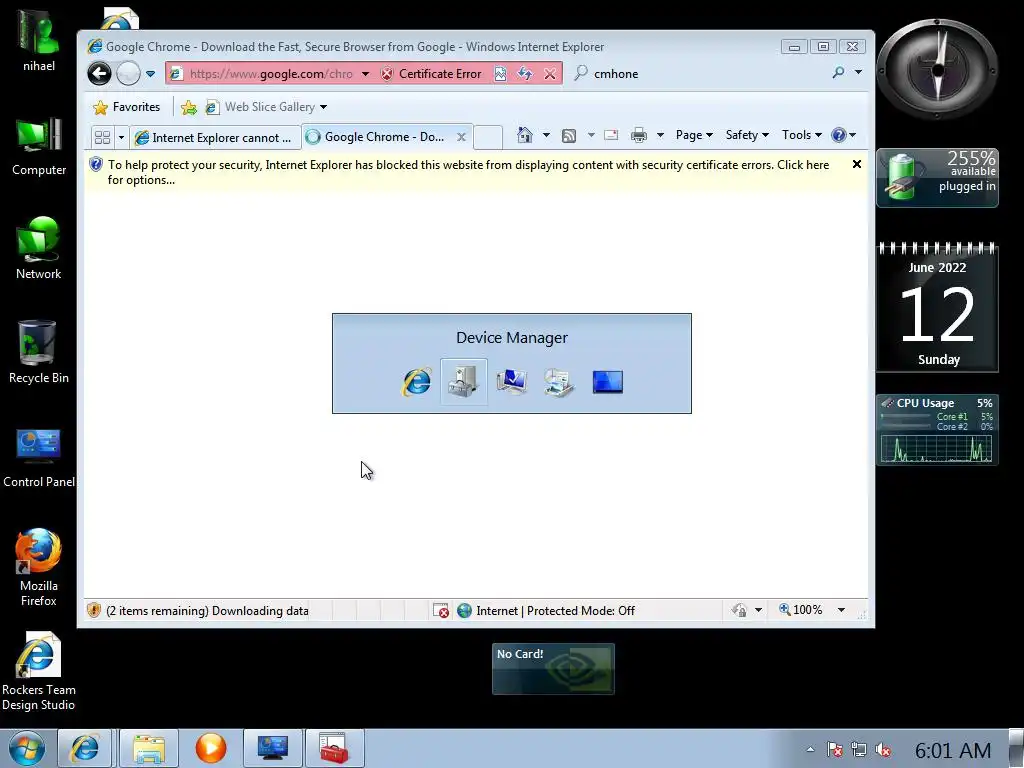Open the Tools menu
The height and width of the screenshot is (768, 1024).
(801, 135)
